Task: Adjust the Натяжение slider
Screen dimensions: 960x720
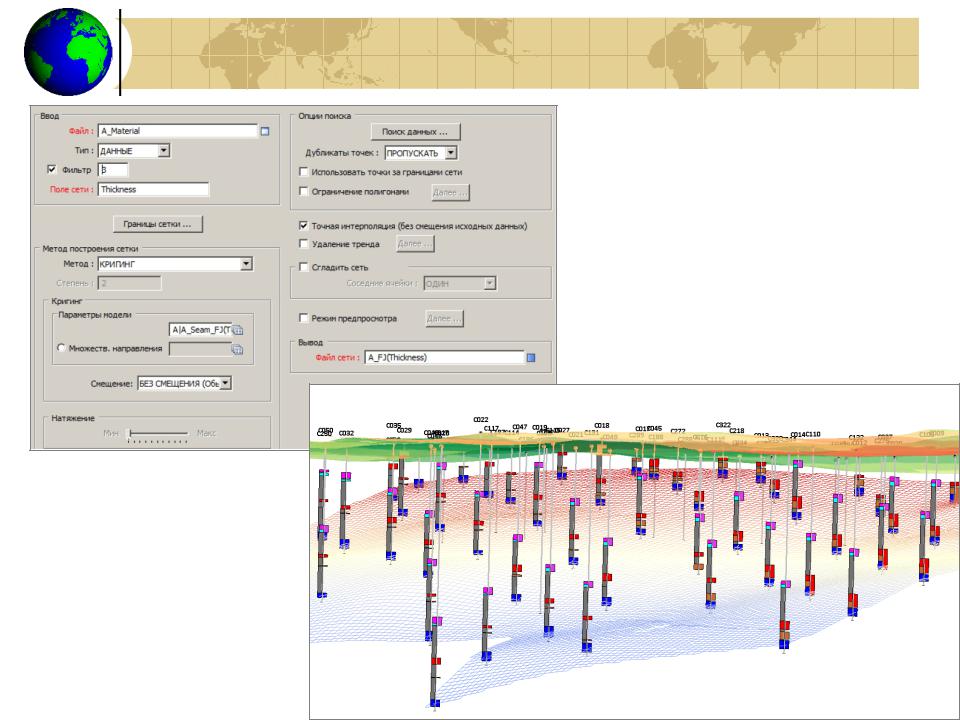Action: pyautogui.click(x=158, y=434)
